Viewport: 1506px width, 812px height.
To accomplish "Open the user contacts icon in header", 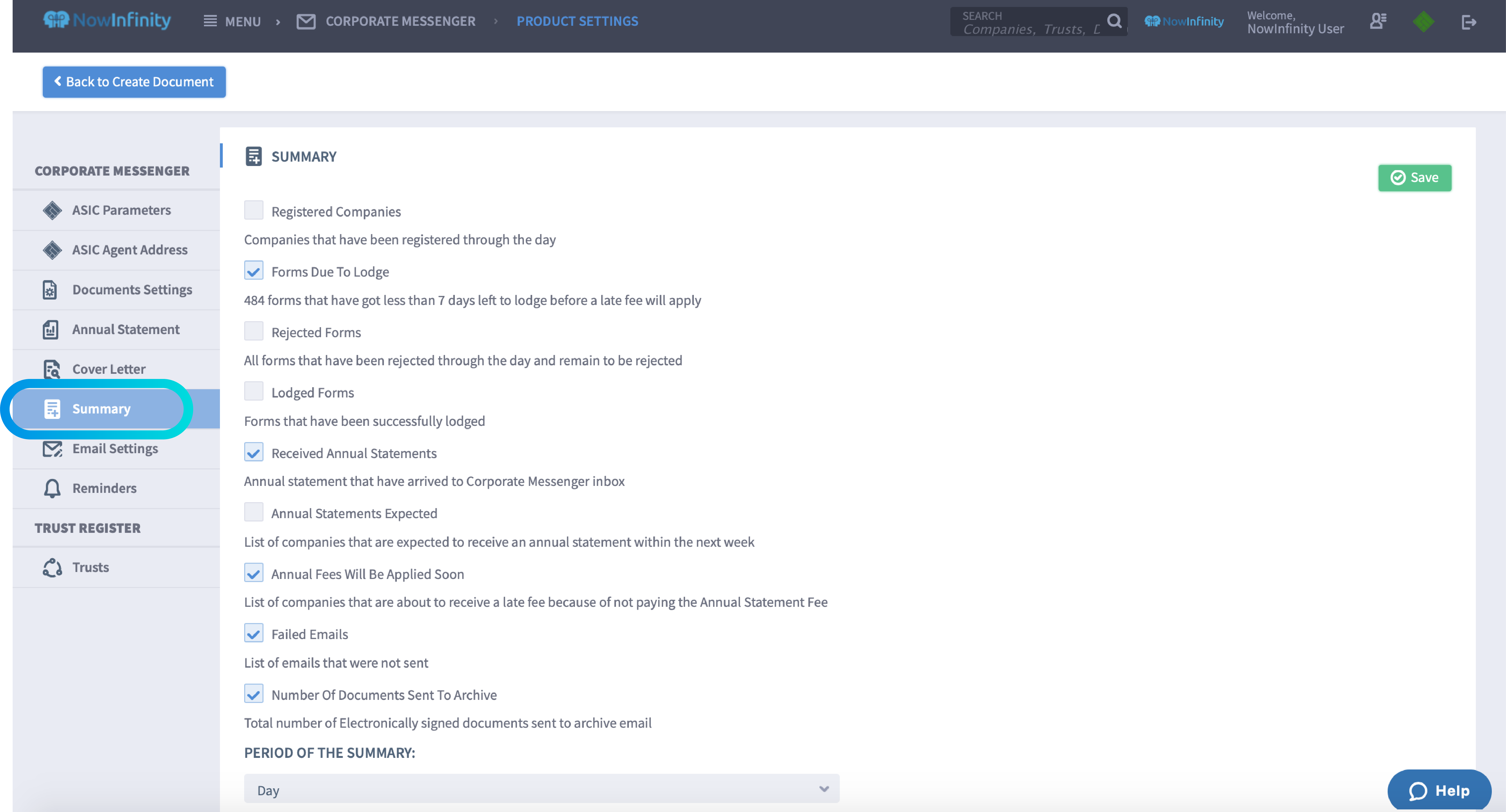I will tap(1378, 21).
